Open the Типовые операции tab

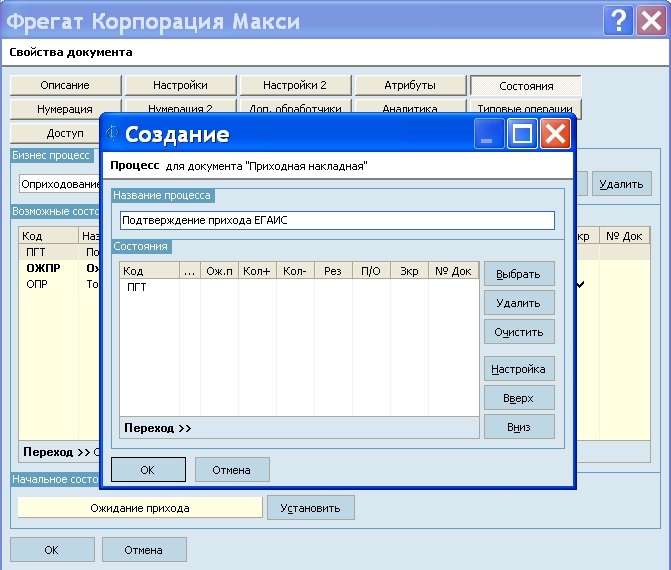526,107
